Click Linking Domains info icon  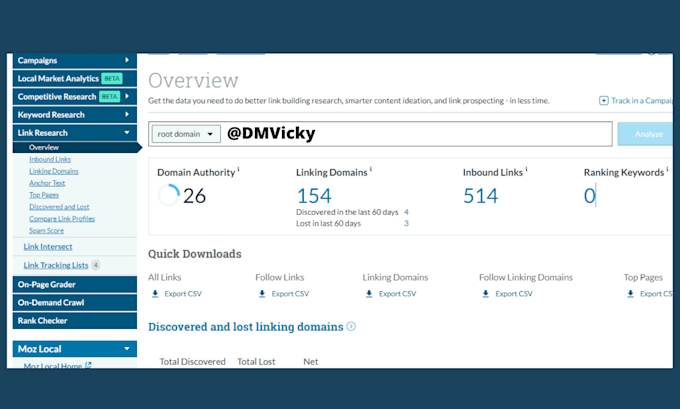coord(371,168)
